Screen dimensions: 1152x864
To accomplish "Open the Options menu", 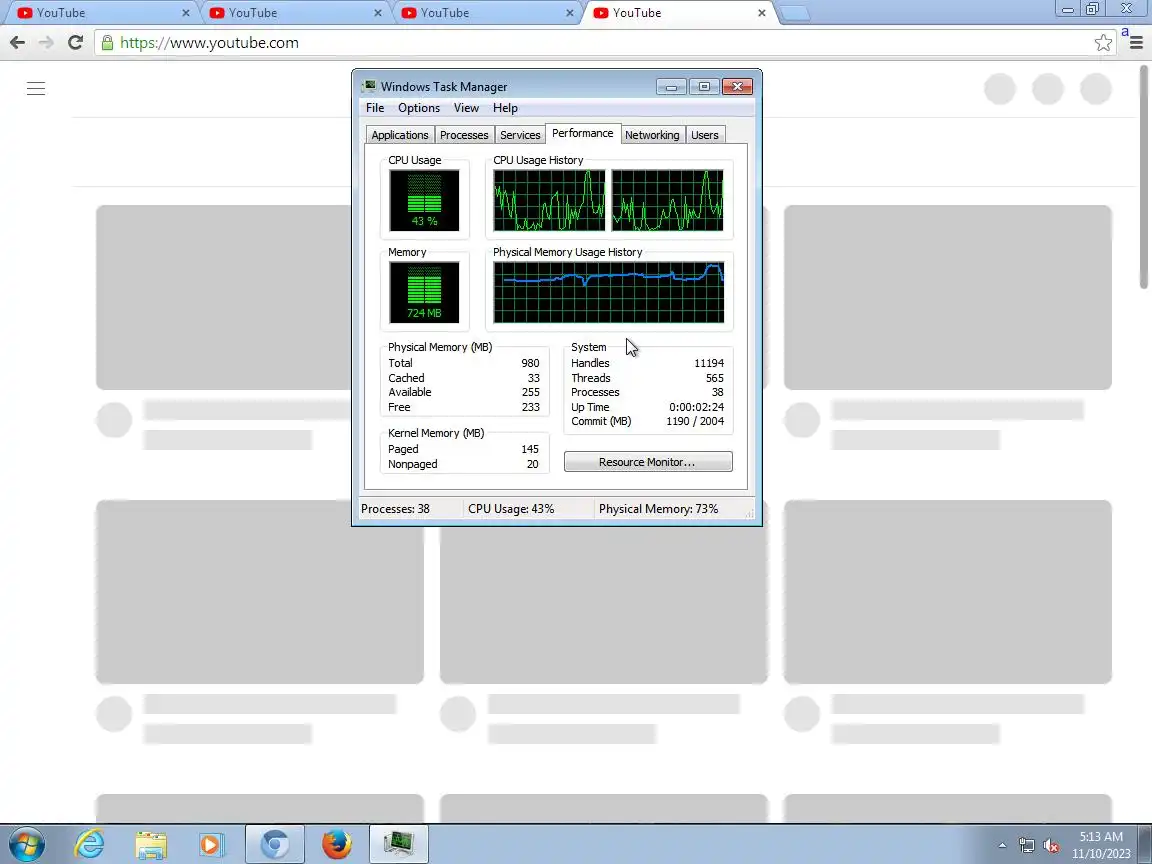I will click(x=419, y=108).
